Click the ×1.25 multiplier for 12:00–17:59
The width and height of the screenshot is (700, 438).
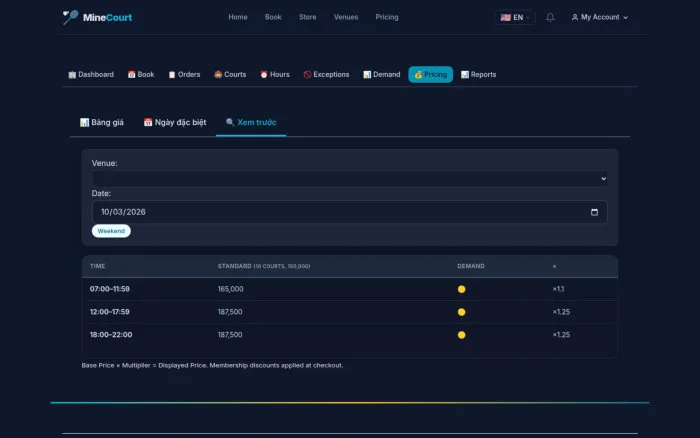[561, 312]
